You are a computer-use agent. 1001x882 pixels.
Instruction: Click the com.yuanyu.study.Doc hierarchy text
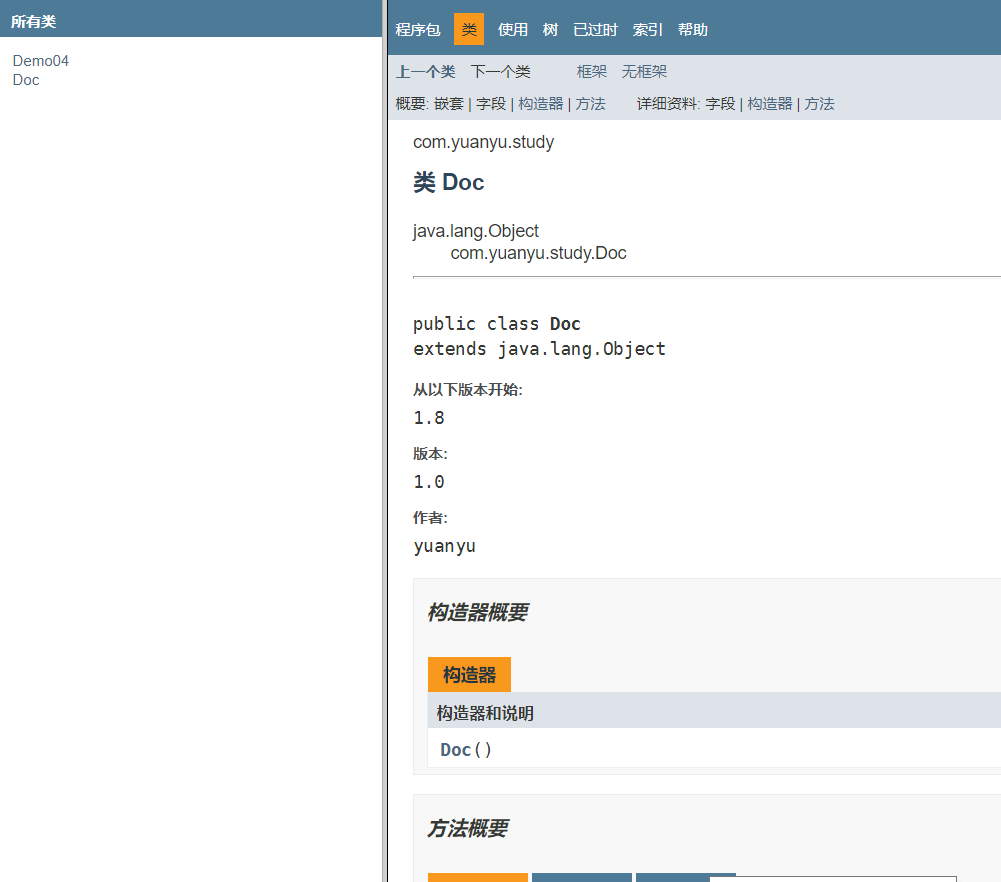point(538,253)
